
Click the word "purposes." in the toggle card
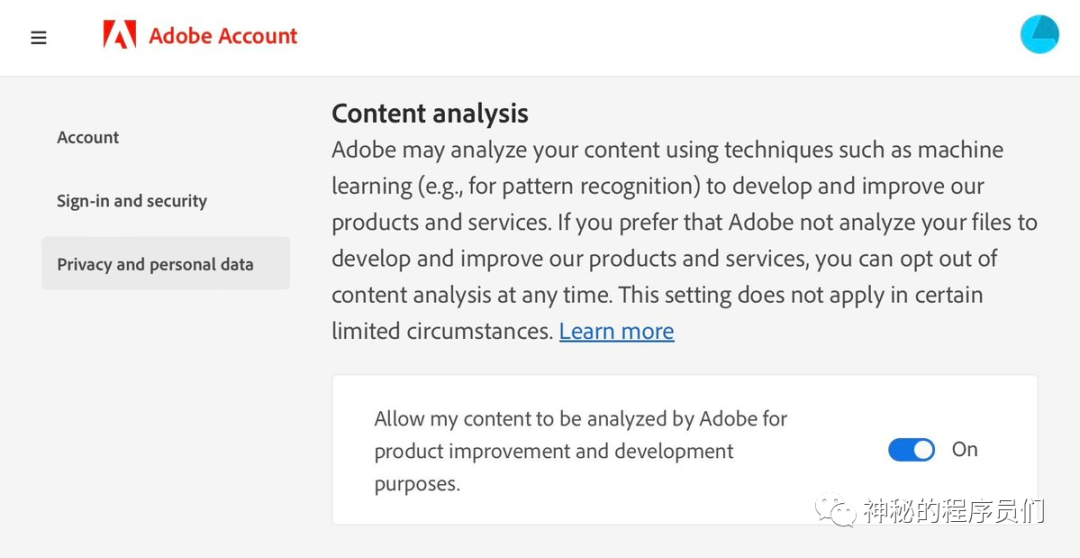[417, 484]
